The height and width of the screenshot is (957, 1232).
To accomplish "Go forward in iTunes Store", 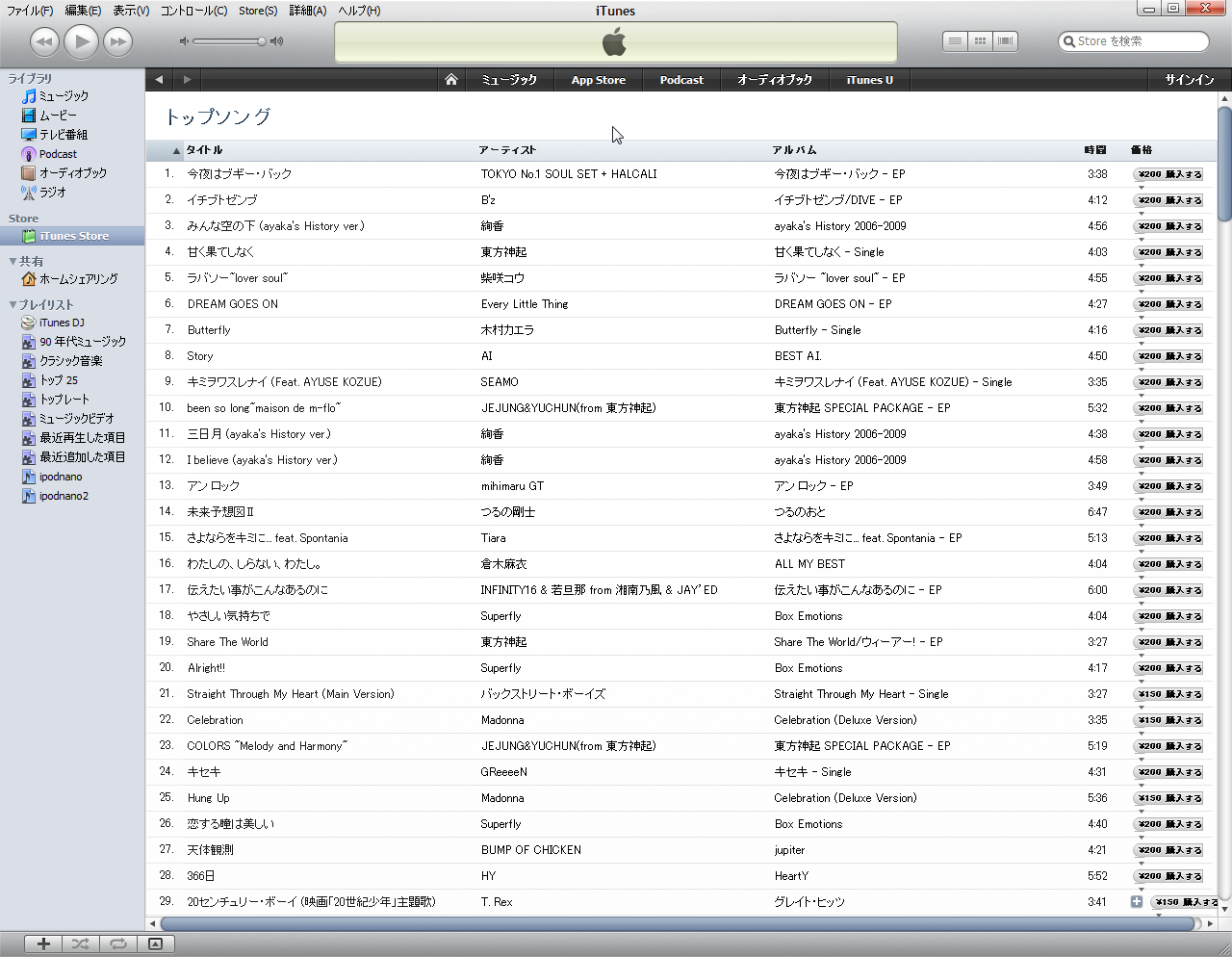I will tap(188, 80).
